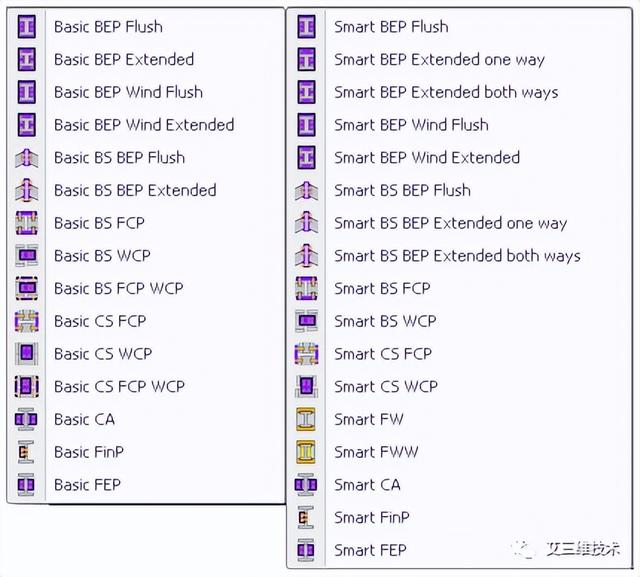
Task: Click the Basic CS FCP WCP icon
Action: [x=27, y=386]
